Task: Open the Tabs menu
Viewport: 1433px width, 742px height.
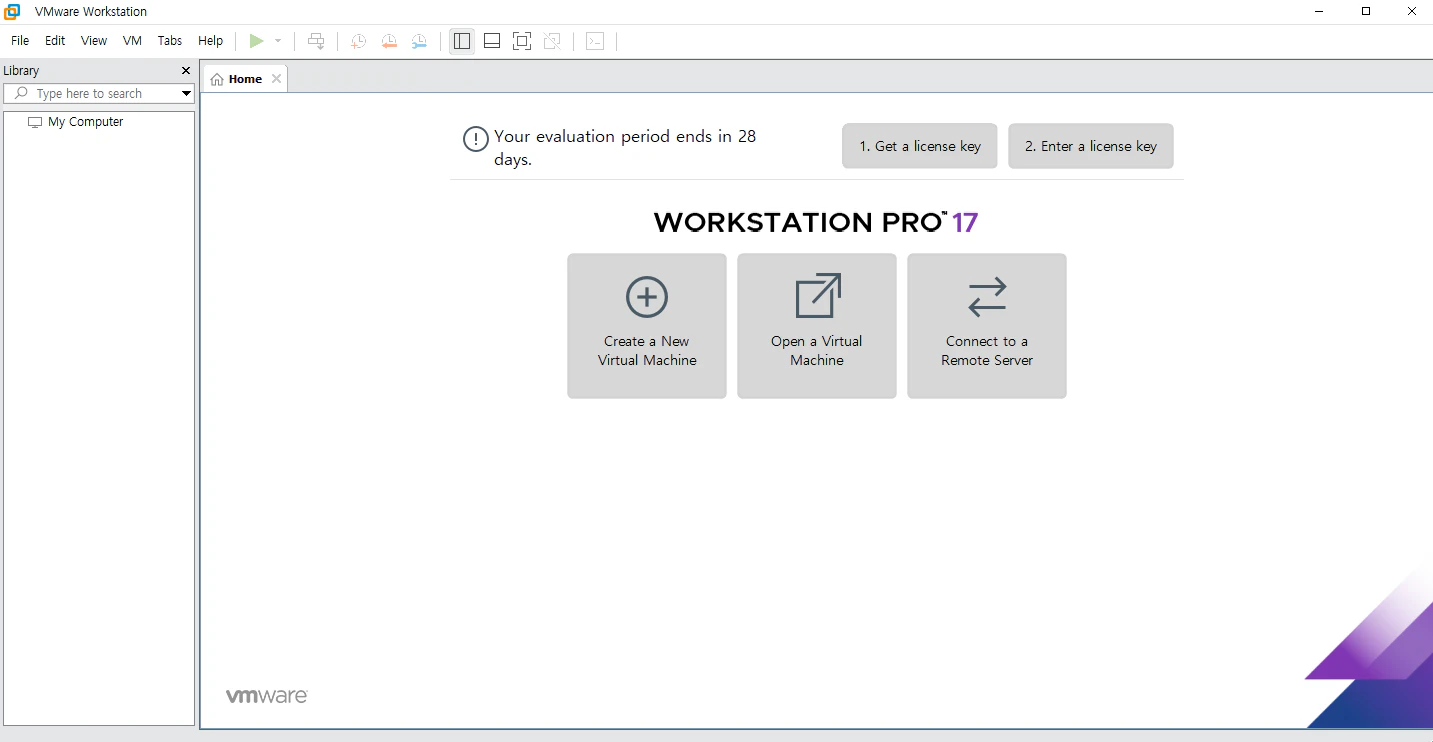Action: point(170,41)
